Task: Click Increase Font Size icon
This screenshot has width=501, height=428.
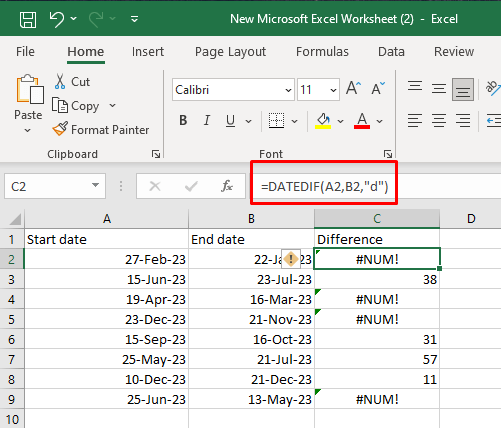Action: (x=354, y=88)
